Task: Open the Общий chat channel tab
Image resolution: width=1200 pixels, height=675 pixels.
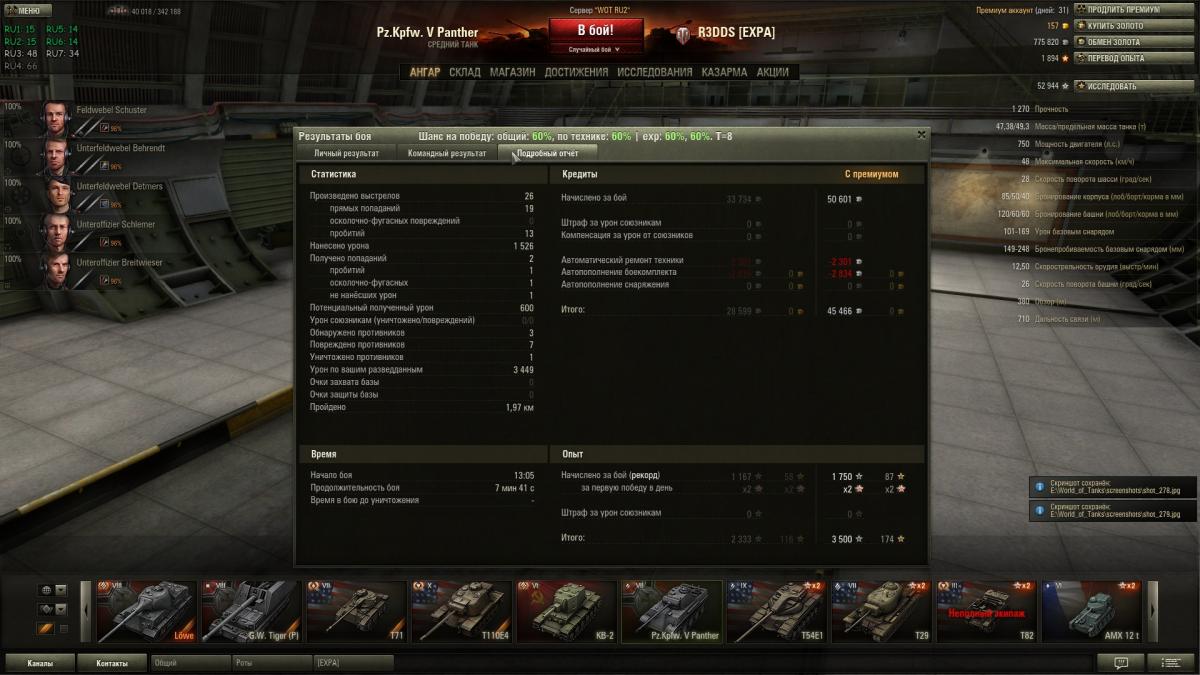Action: pos(190,663)
